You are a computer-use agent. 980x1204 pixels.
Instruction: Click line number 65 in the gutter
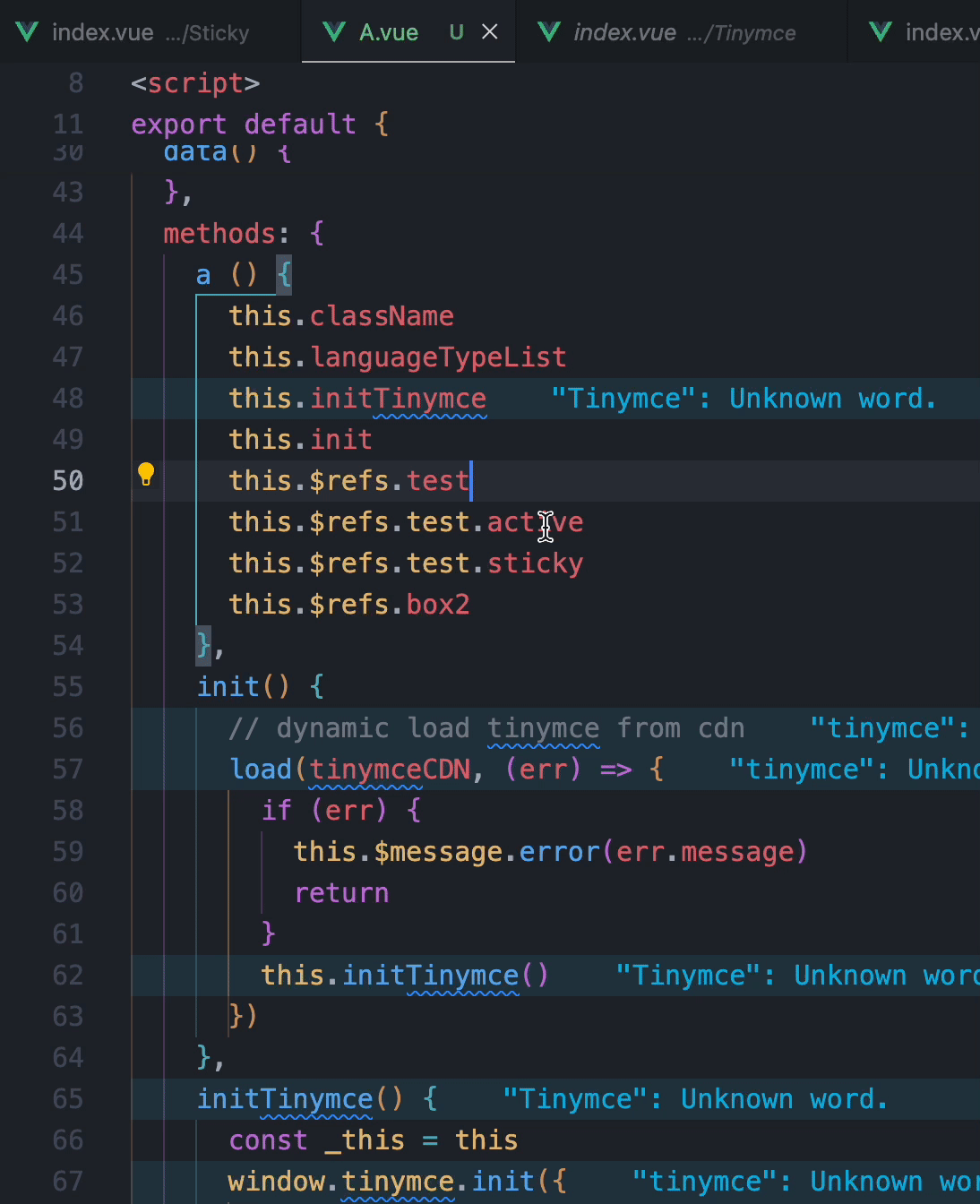(68, 1098)
